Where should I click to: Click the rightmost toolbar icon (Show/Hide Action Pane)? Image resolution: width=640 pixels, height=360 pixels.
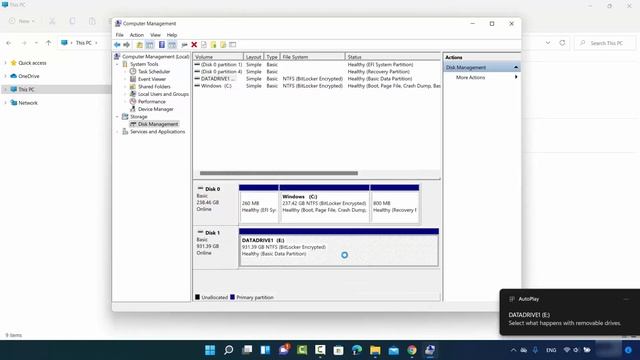(233, 44)
